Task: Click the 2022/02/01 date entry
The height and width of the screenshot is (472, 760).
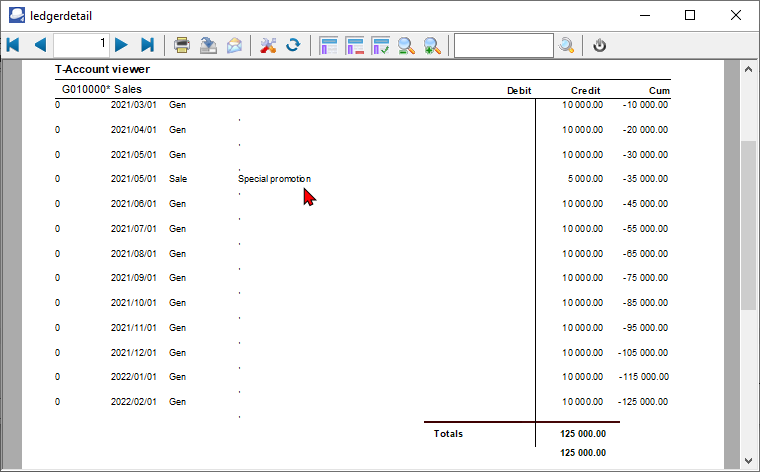Action: 133,402
